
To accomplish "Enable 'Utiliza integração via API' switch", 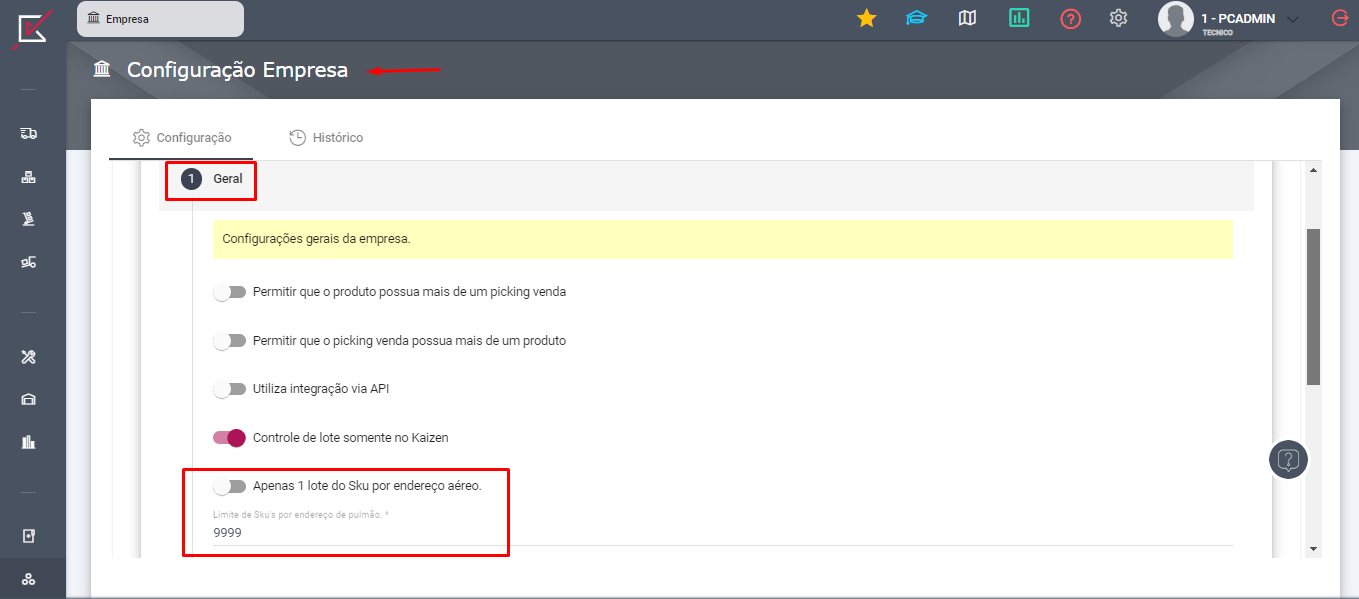I will tap(230, 389).
